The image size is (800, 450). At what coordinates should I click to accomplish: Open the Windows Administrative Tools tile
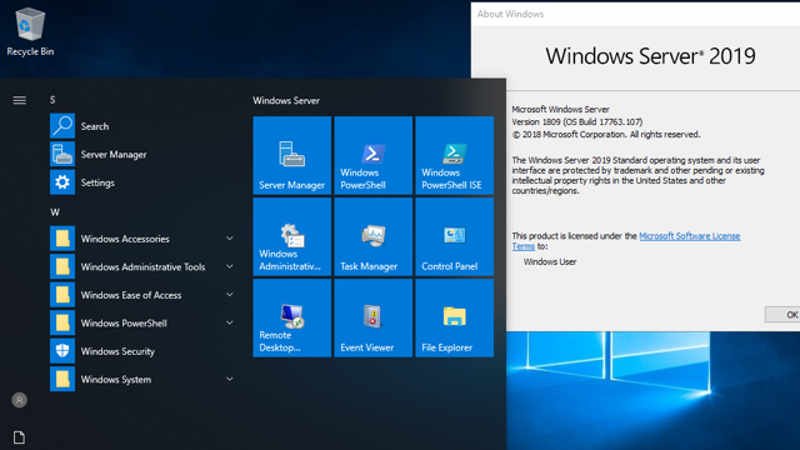tap(292, 237)
